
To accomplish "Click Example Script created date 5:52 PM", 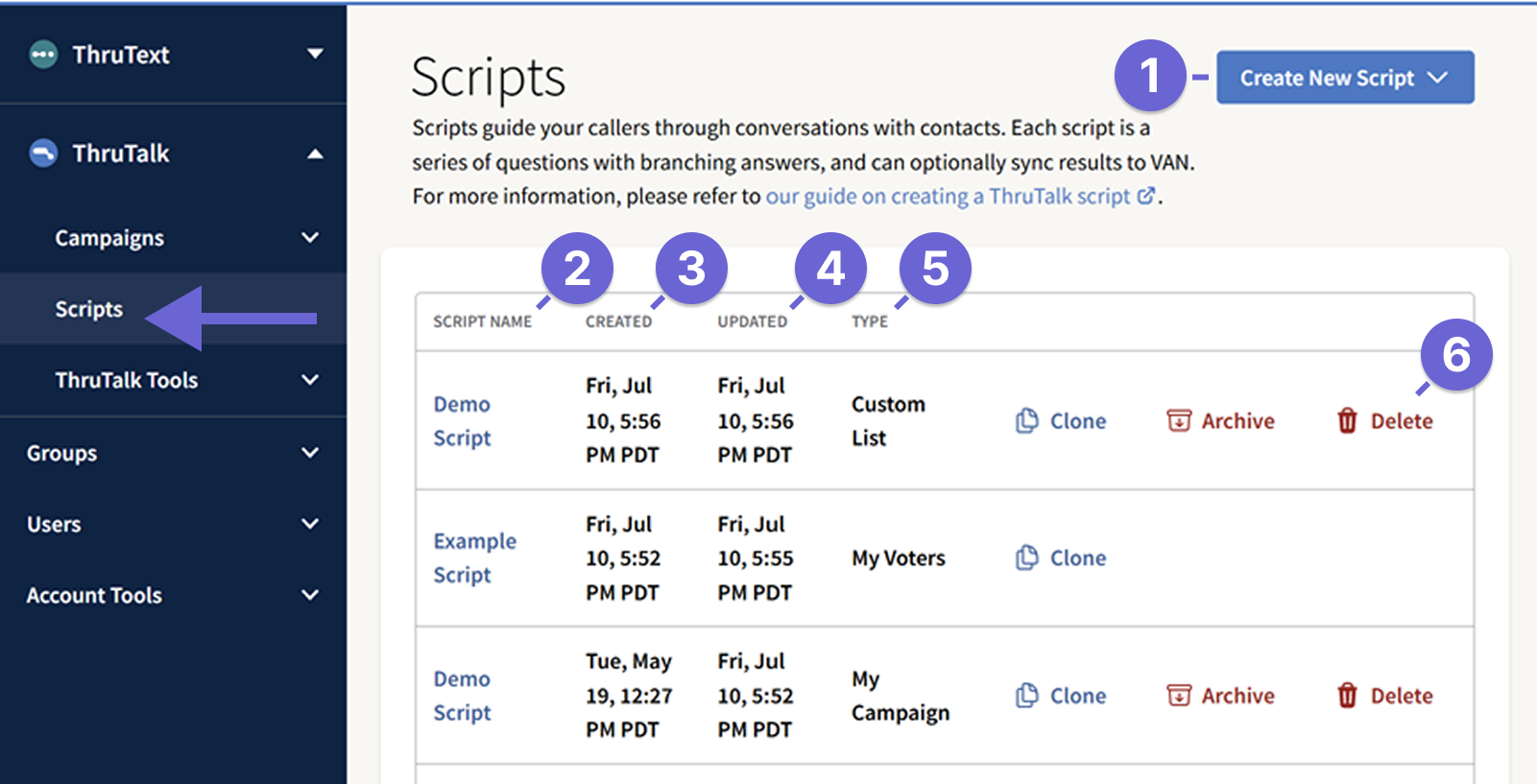I will (x=623, y=558).
